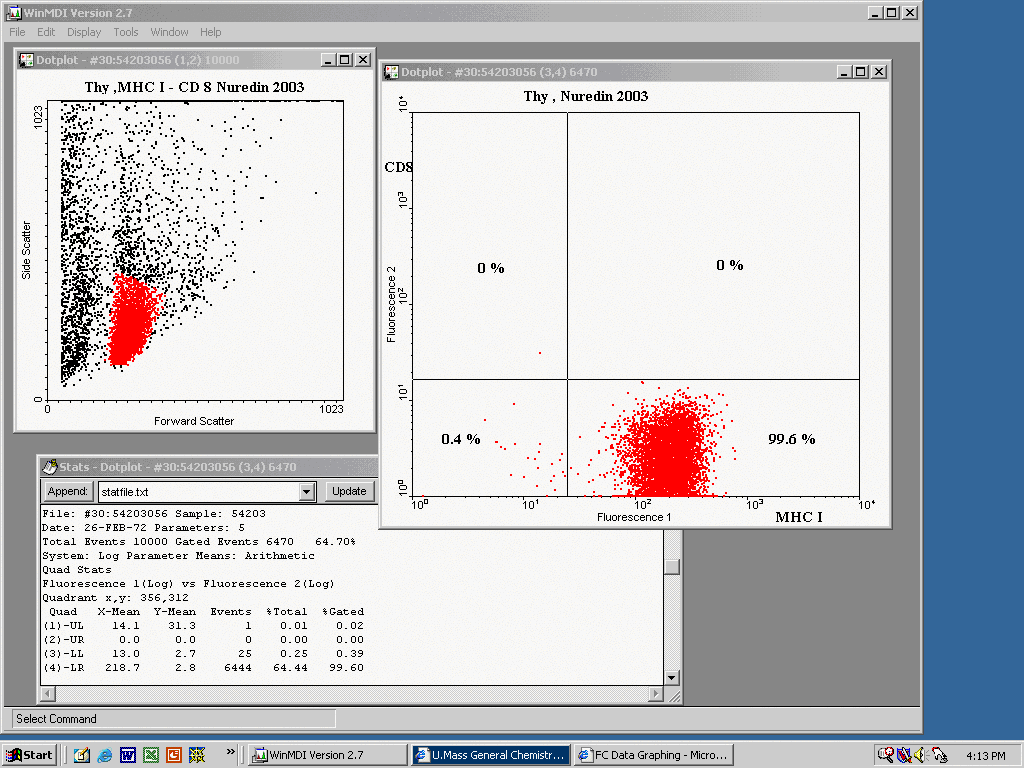Click the Stats window vertical scrollbar thumb

coord(671,567)
